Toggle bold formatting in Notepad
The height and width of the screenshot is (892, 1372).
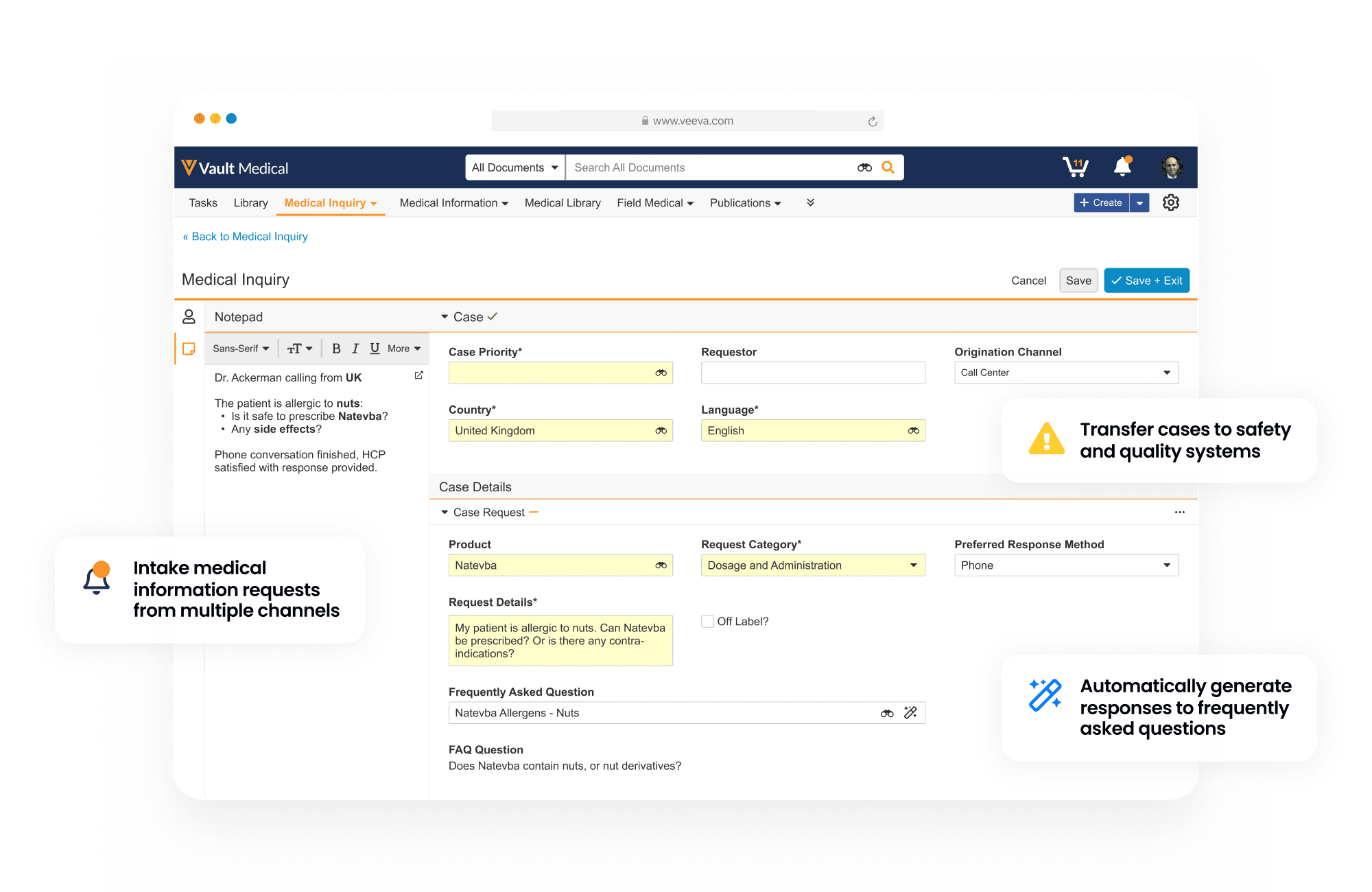(x=336, y=349)
